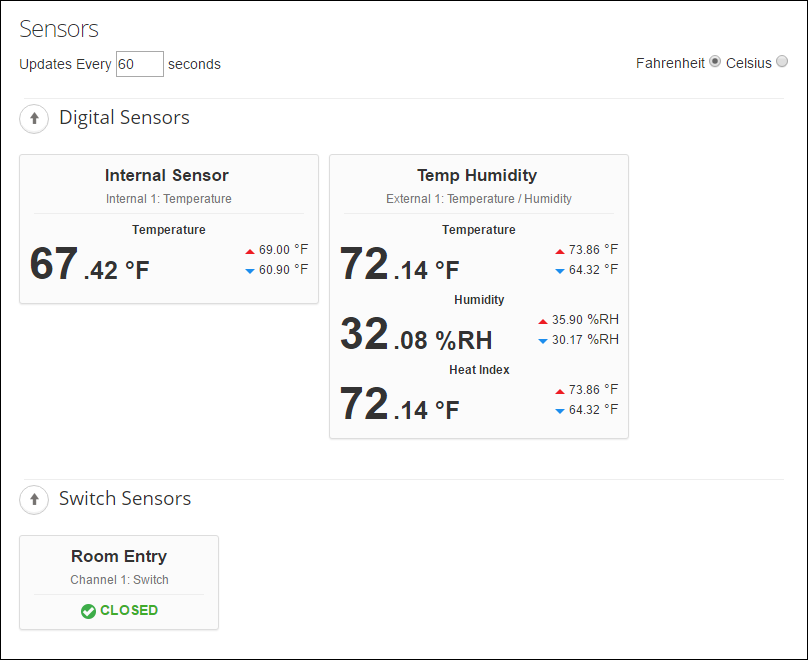Click Temp Humidity red high-temperature arrow
Image resolution: width=808 pixels, height=660 pixels.
560,250
